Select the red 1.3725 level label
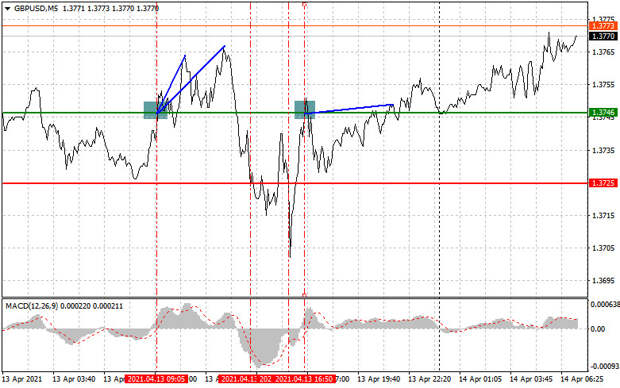Viewport: 620px width, 388px height. (x=603, y=183)
